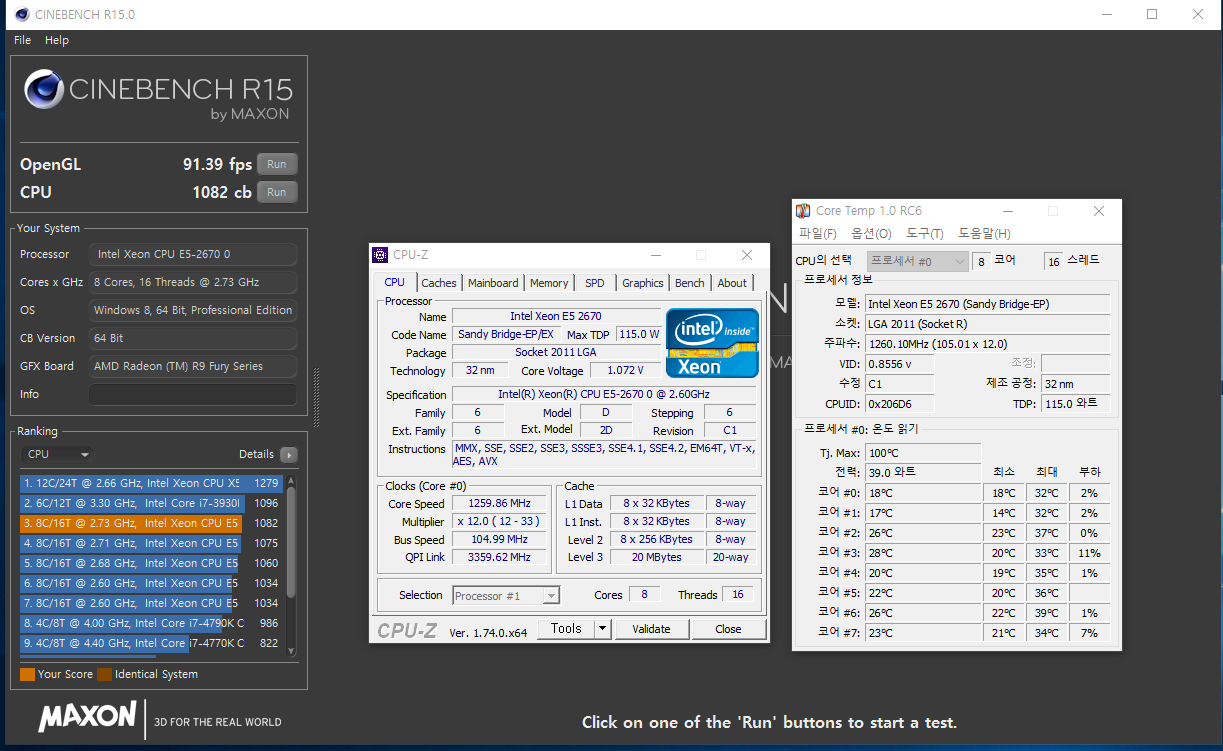1223x751 pixels.
Task: Switch to the Caches tab in CPU-Z
Action: coord(438,283)
